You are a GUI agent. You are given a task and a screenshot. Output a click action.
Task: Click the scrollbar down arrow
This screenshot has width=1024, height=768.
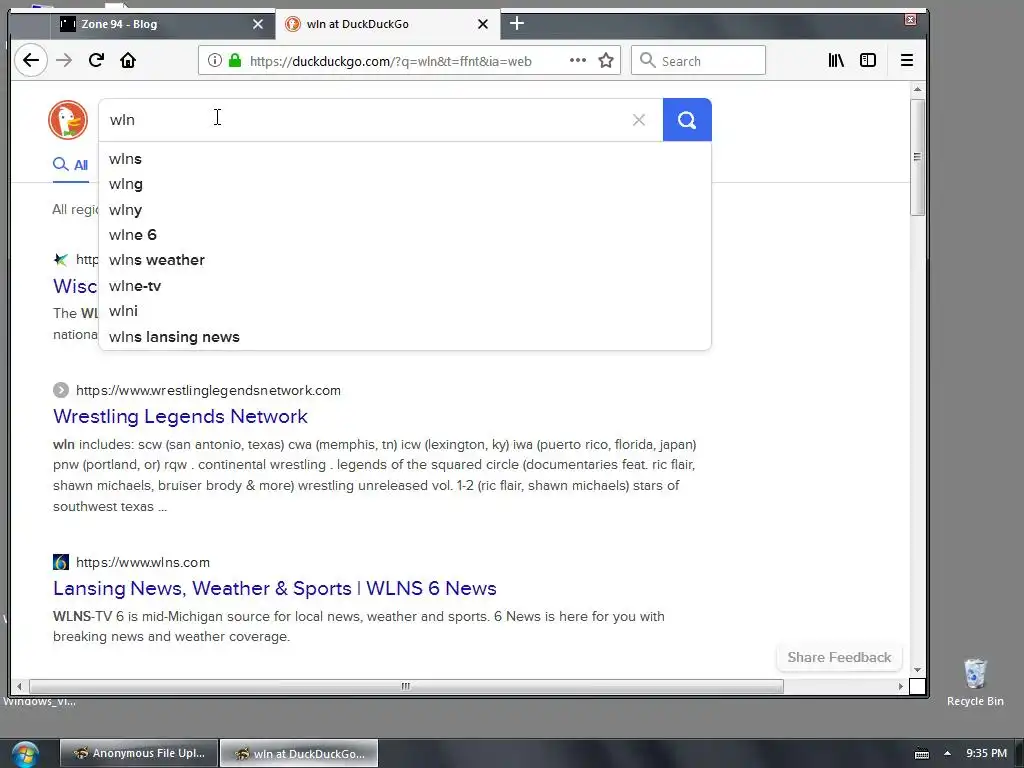917,670
